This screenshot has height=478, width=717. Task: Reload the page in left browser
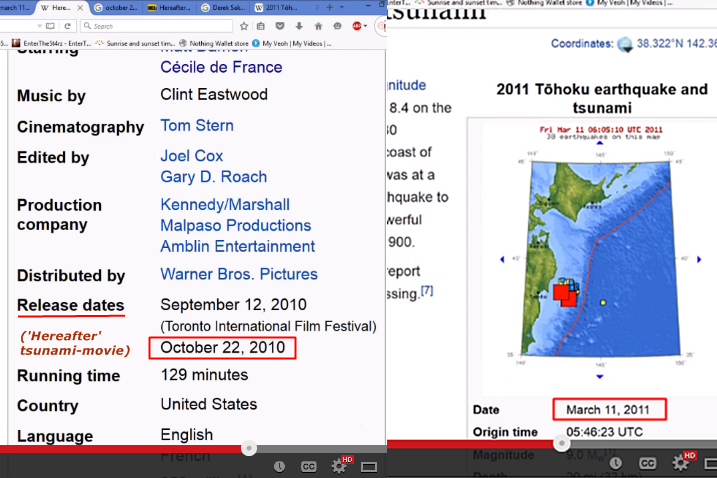click(67, 26)
